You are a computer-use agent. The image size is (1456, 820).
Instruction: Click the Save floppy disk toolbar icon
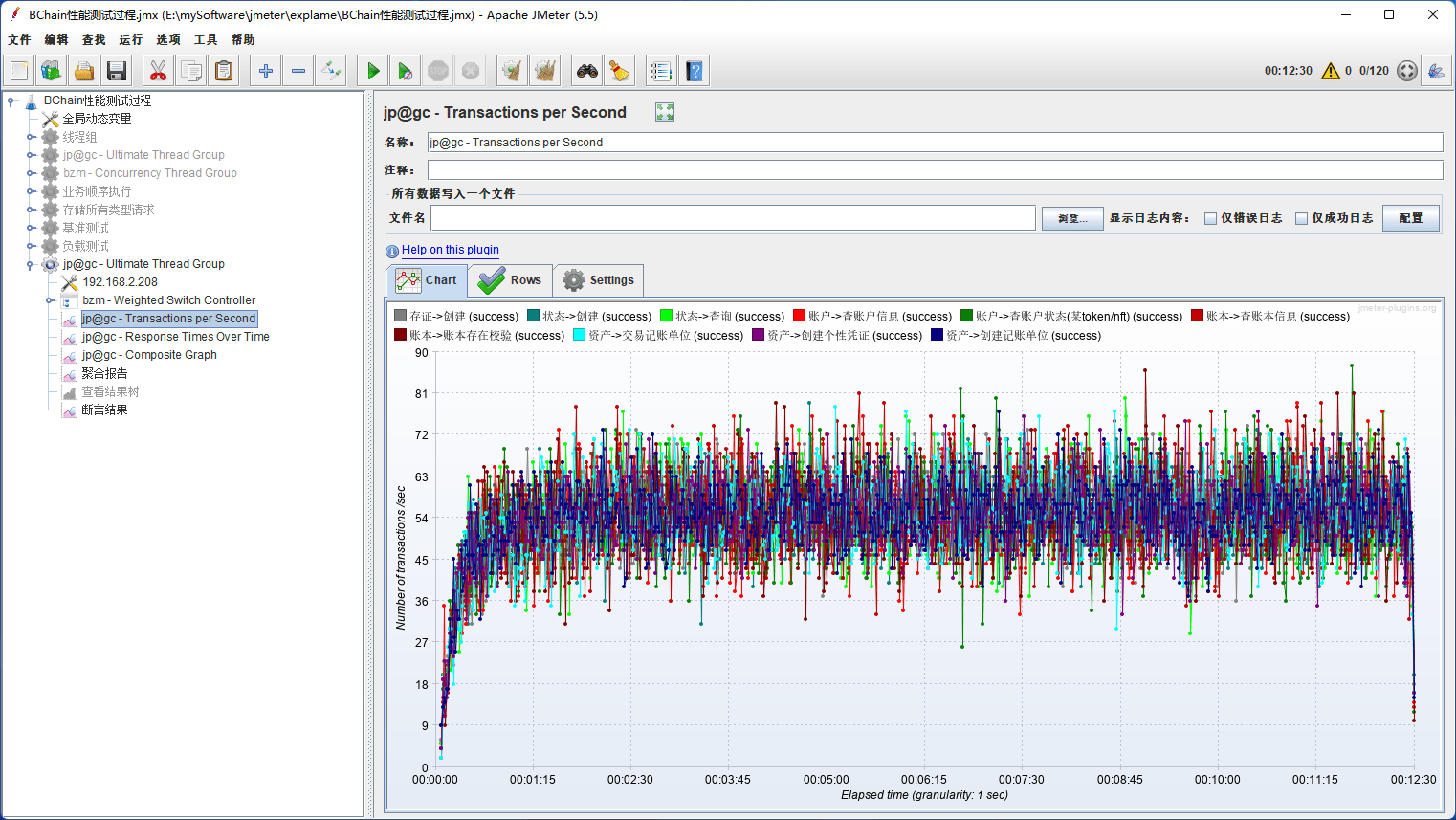(x=117, y=71)
